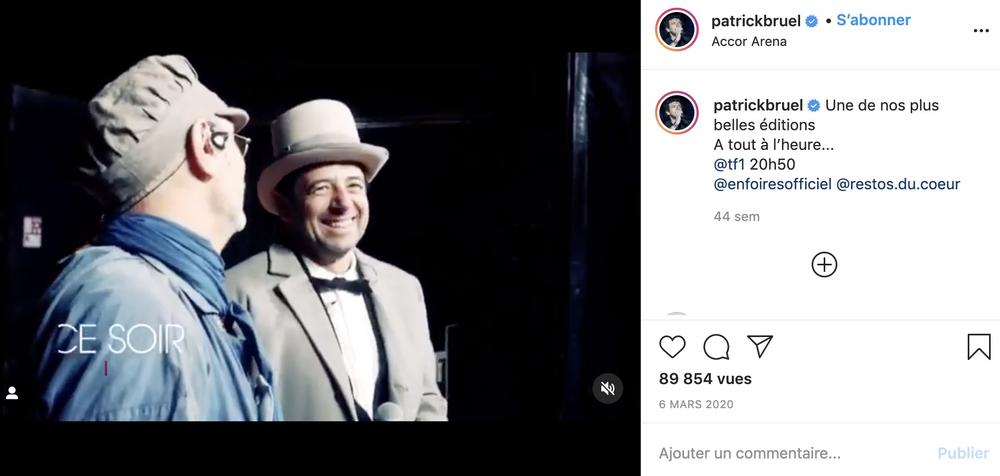This screenshot has height=476, width=1000.
Task: Like the post with the heart icon
Action: pos(673,347)
